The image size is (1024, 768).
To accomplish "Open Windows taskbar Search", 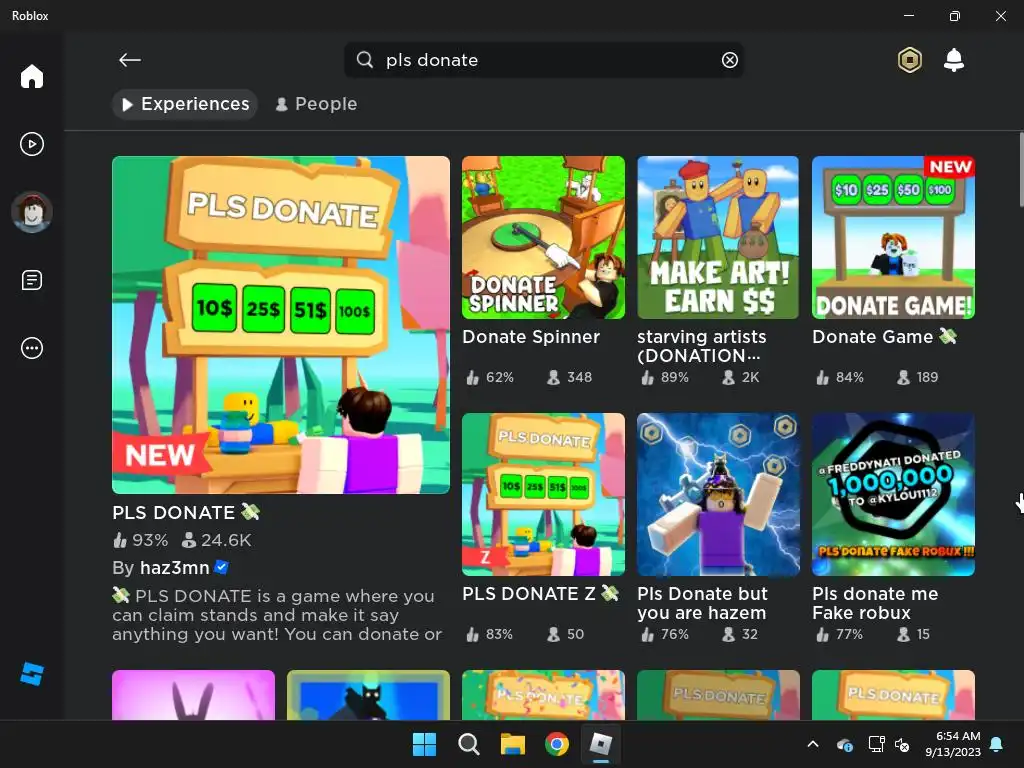I will (x=468, y=744).
